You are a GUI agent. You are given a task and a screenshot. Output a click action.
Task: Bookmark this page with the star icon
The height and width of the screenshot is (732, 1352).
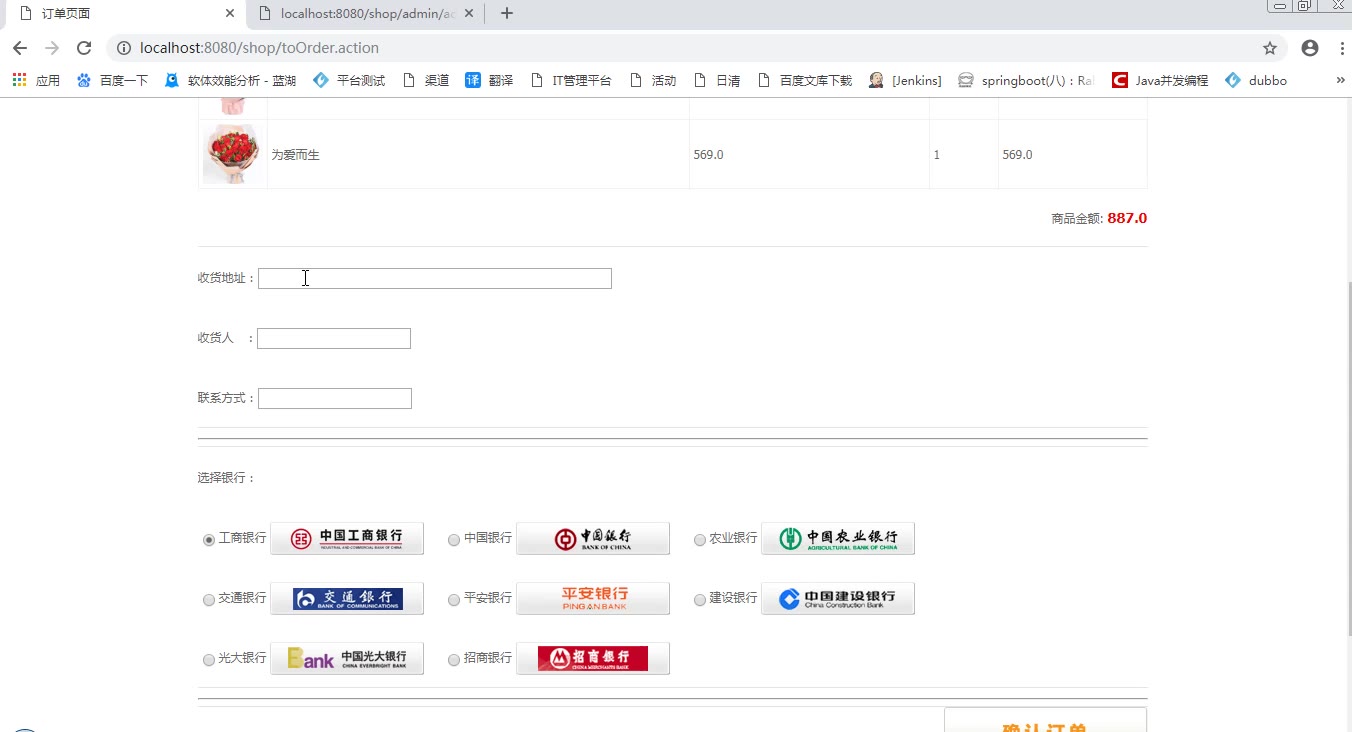coord(1270,48)
